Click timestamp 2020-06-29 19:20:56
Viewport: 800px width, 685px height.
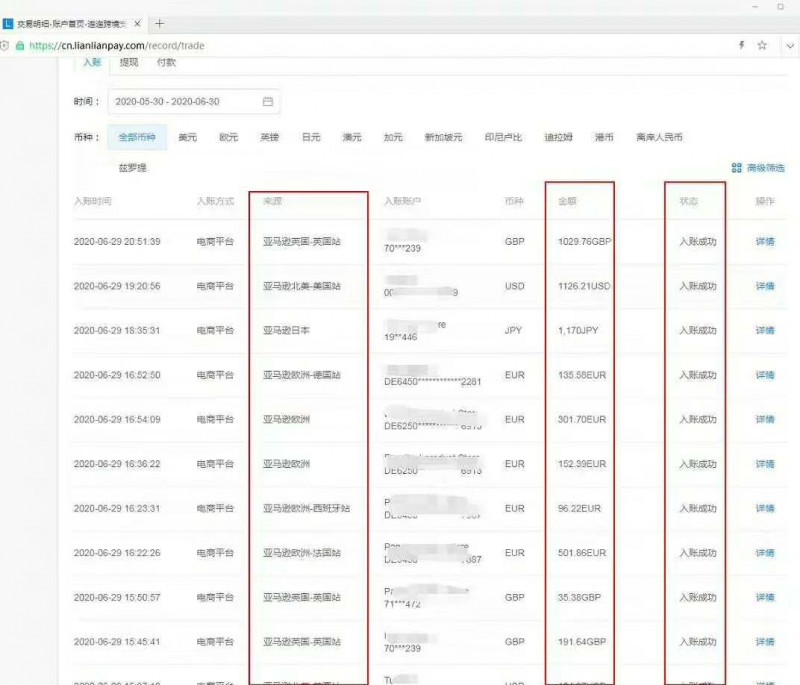(x=117, y=286)
